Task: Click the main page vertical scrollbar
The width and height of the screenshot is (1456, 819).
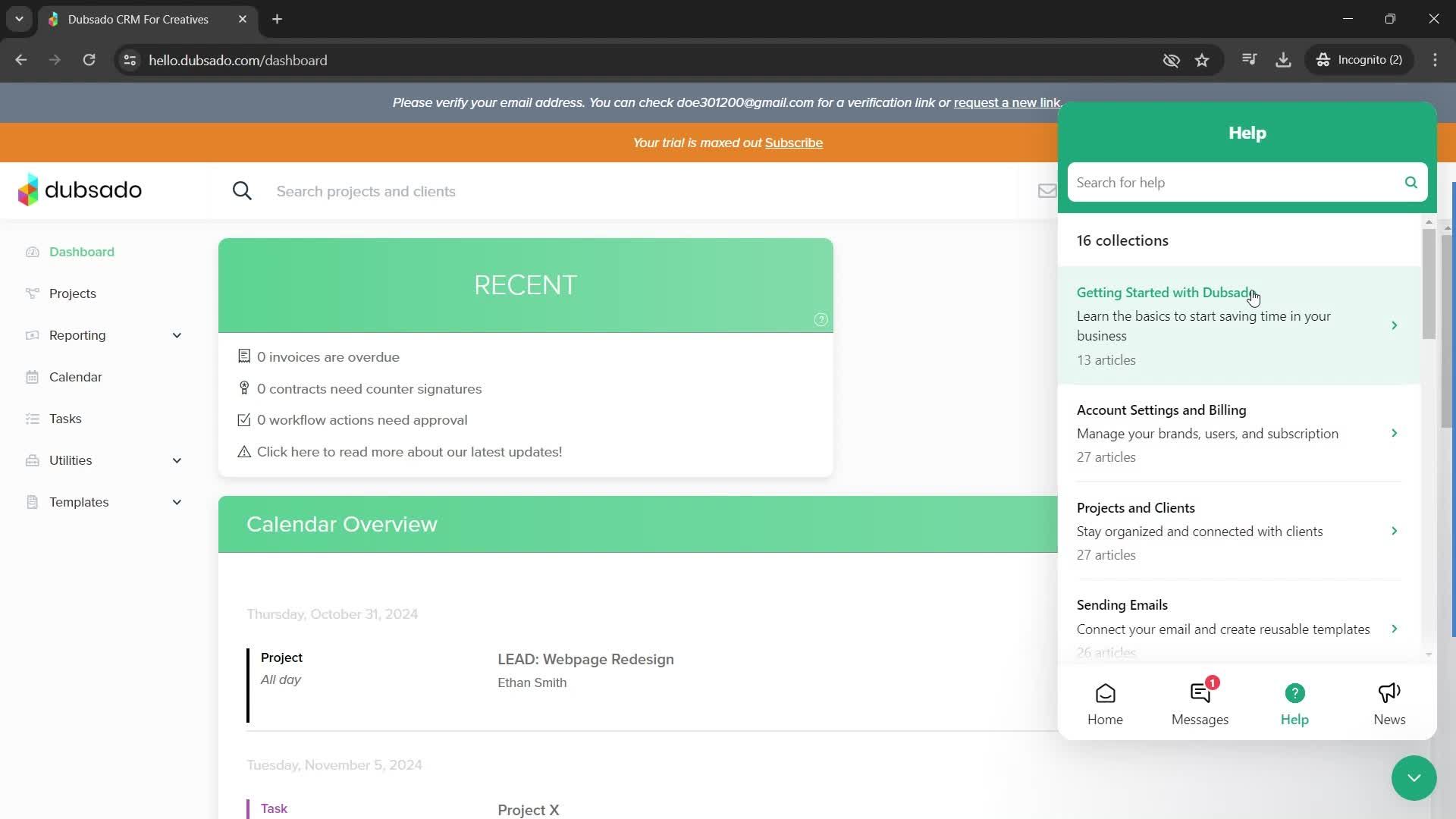Action: (1447, 331)
